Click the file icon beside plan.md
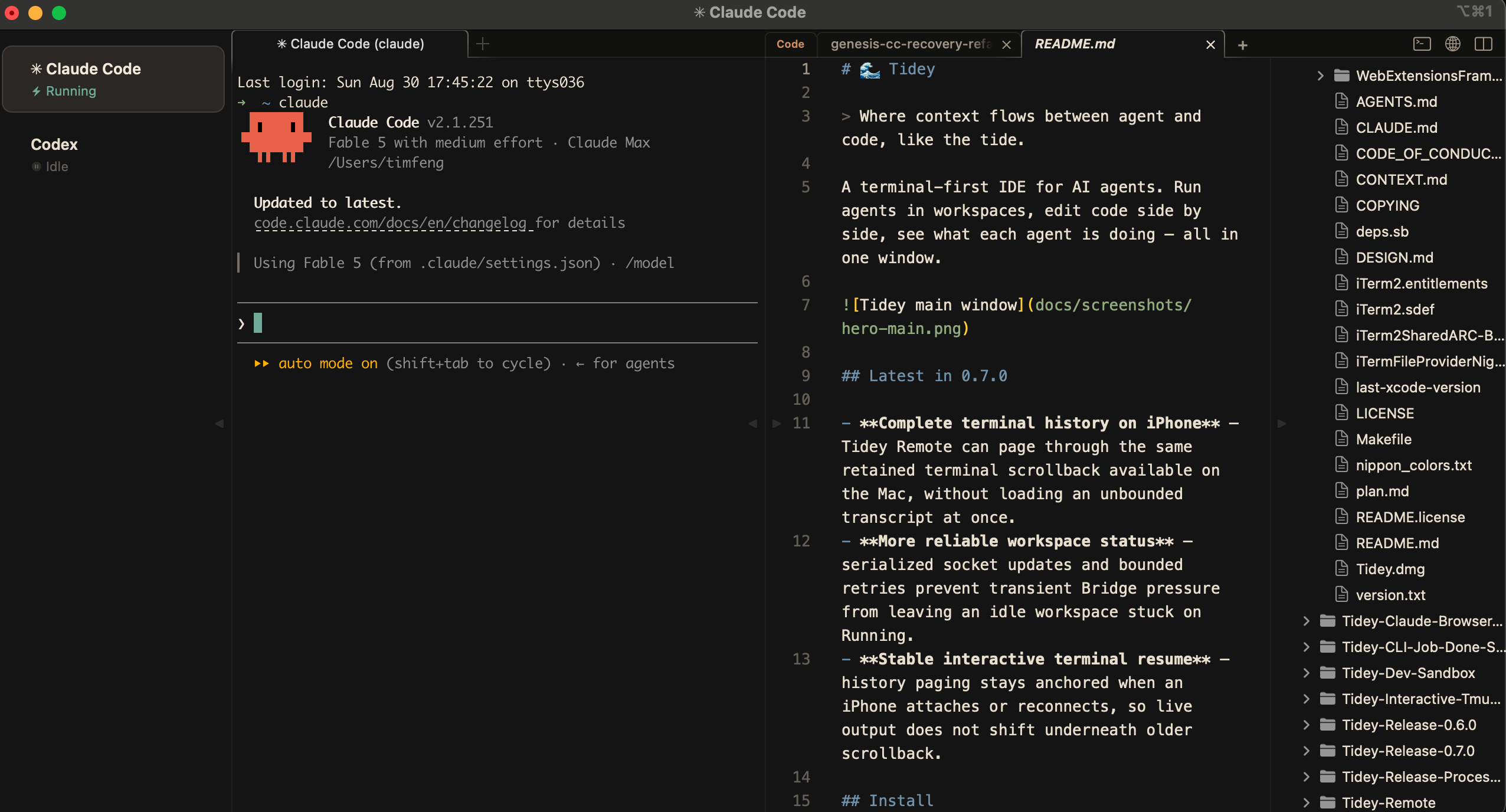 pyautogui.click(x=1342, y=491)
